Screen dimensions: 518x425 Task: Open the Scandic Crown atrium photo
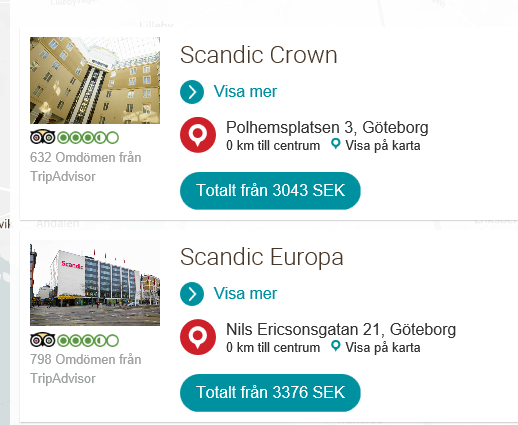(x=95, y=80)
